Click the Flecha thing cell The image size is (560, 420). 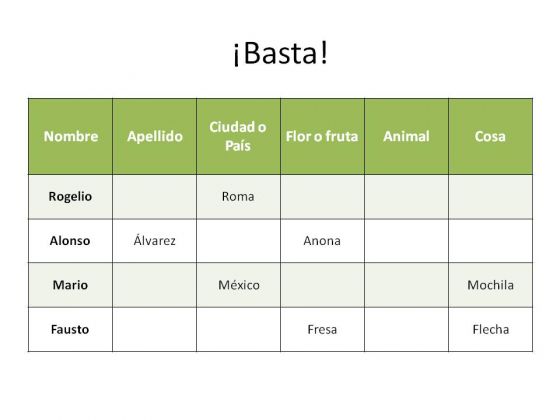pos(490,329)
